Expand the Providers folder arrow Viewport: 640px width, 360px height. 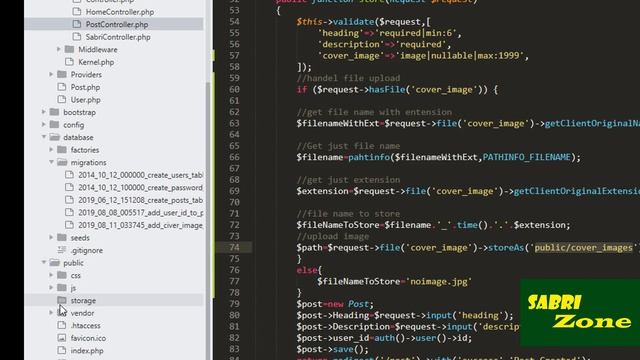[51, 75]
